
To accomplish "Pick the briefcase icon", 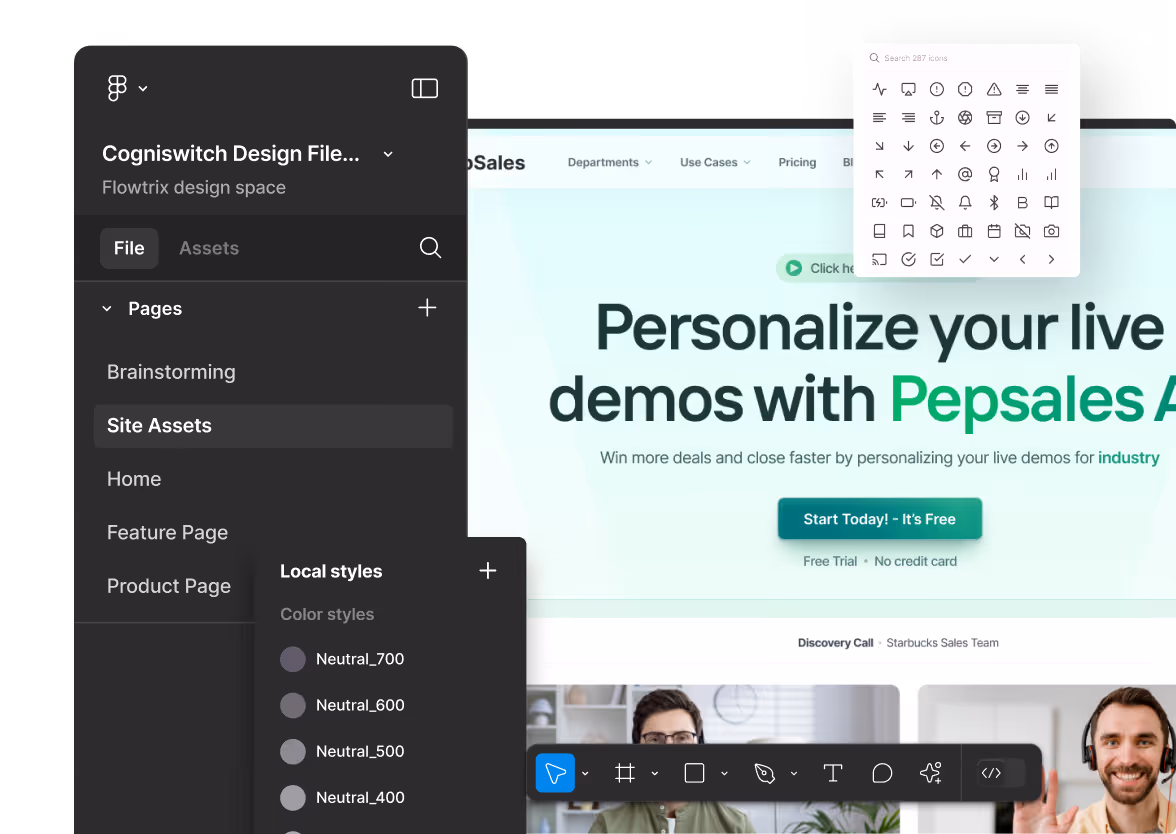I will pos(965,231).
